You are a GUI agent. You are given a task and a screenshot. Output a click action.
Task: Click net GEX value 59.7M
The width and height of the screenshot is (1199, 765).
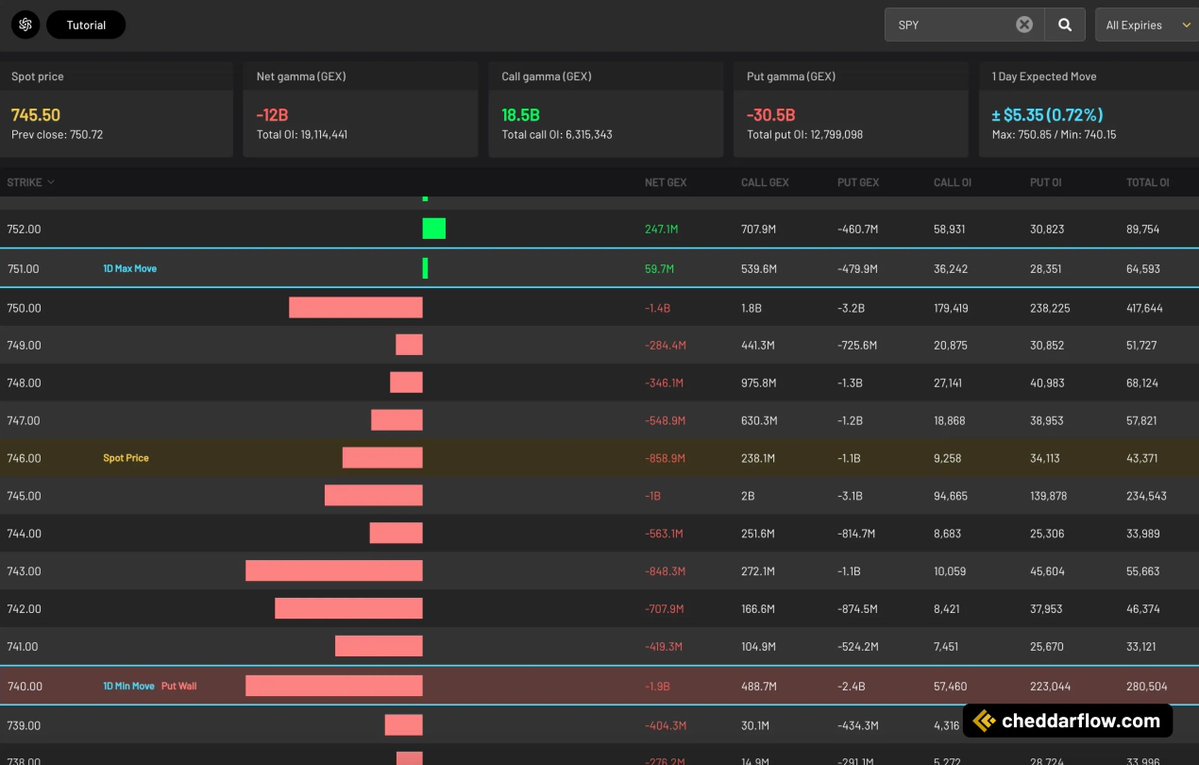pyautogui.click(x=659, y=269)
